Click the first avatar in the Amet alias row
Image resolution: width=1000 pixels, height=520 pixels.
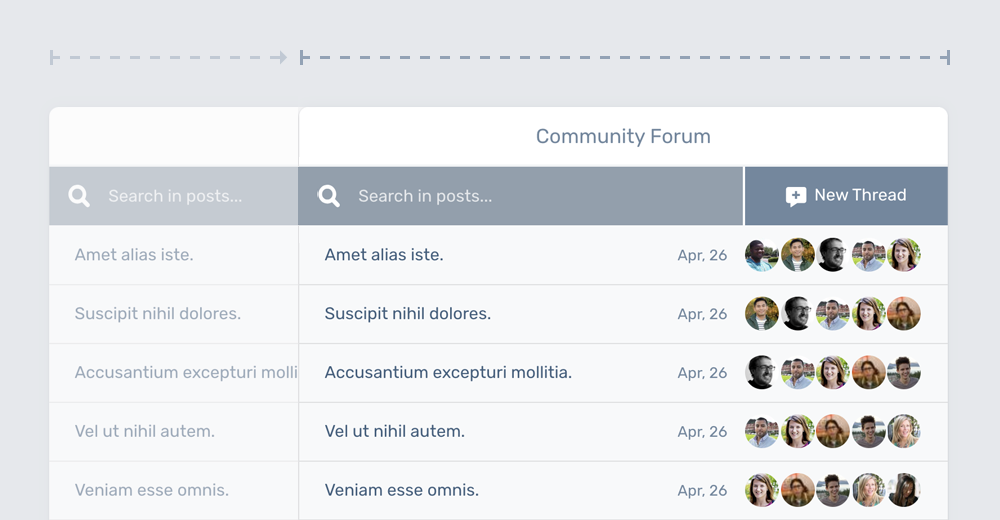[x=762, y=255]
